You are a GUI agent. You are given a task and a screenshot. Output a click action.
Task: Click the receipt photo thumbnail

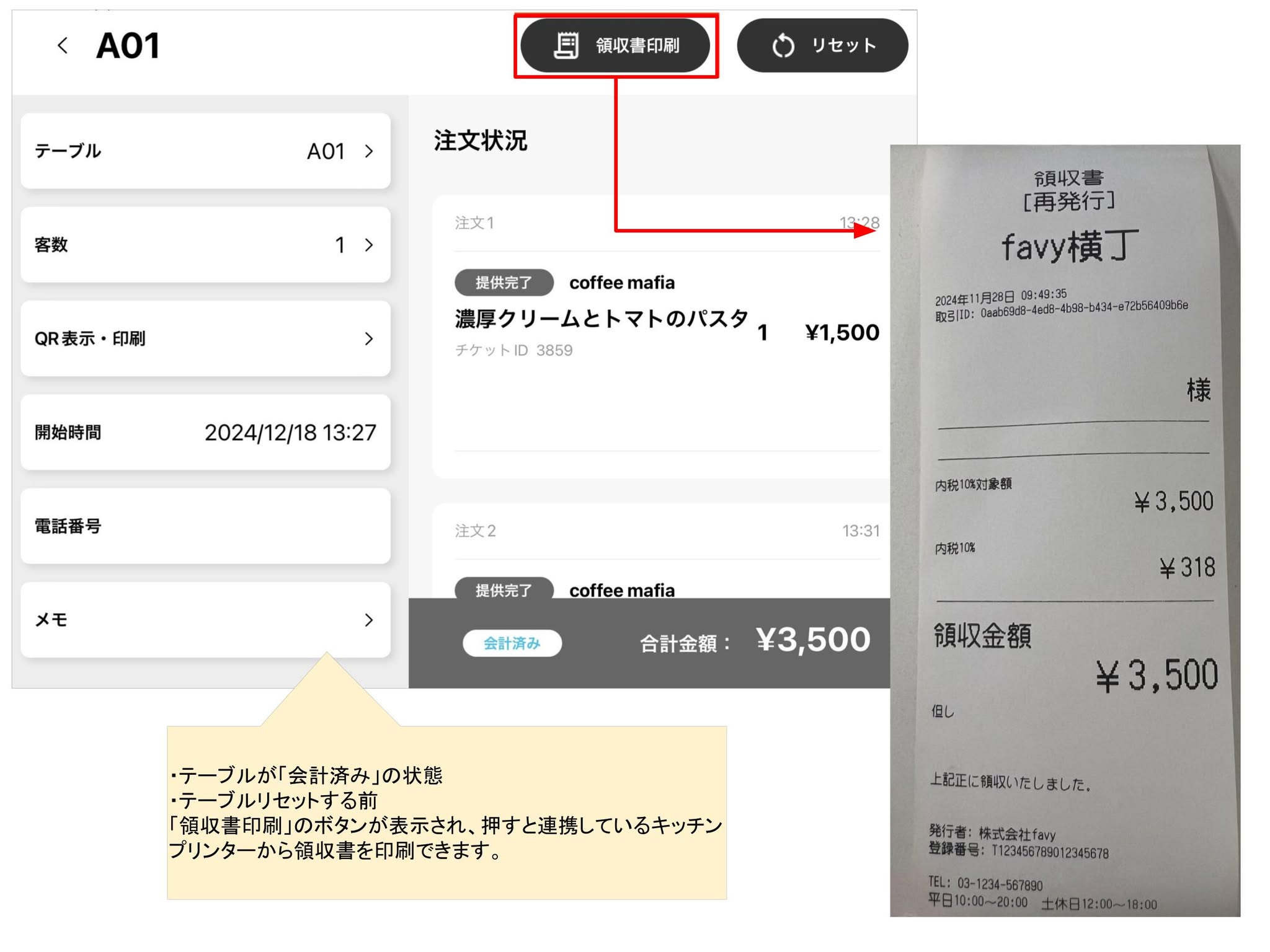pyautogui.click(x=1065, y=530)
